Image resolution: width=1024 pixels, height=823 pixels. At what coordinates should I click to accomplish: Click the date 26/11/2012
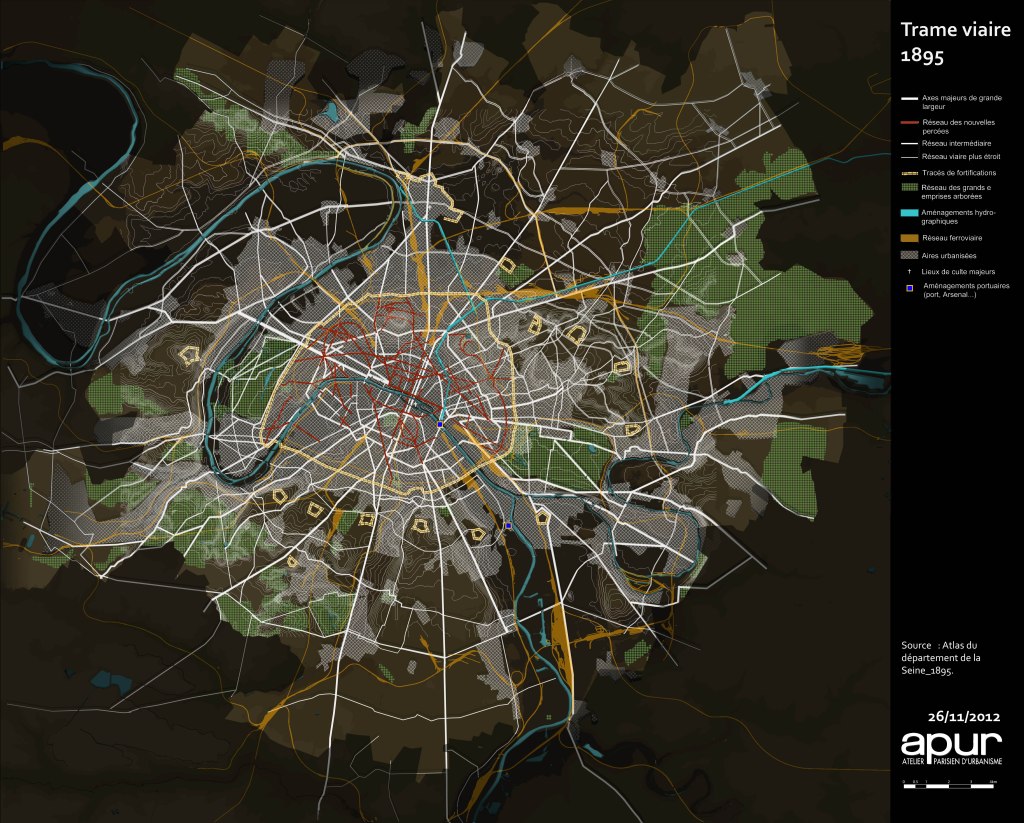(x=963, y=716)
